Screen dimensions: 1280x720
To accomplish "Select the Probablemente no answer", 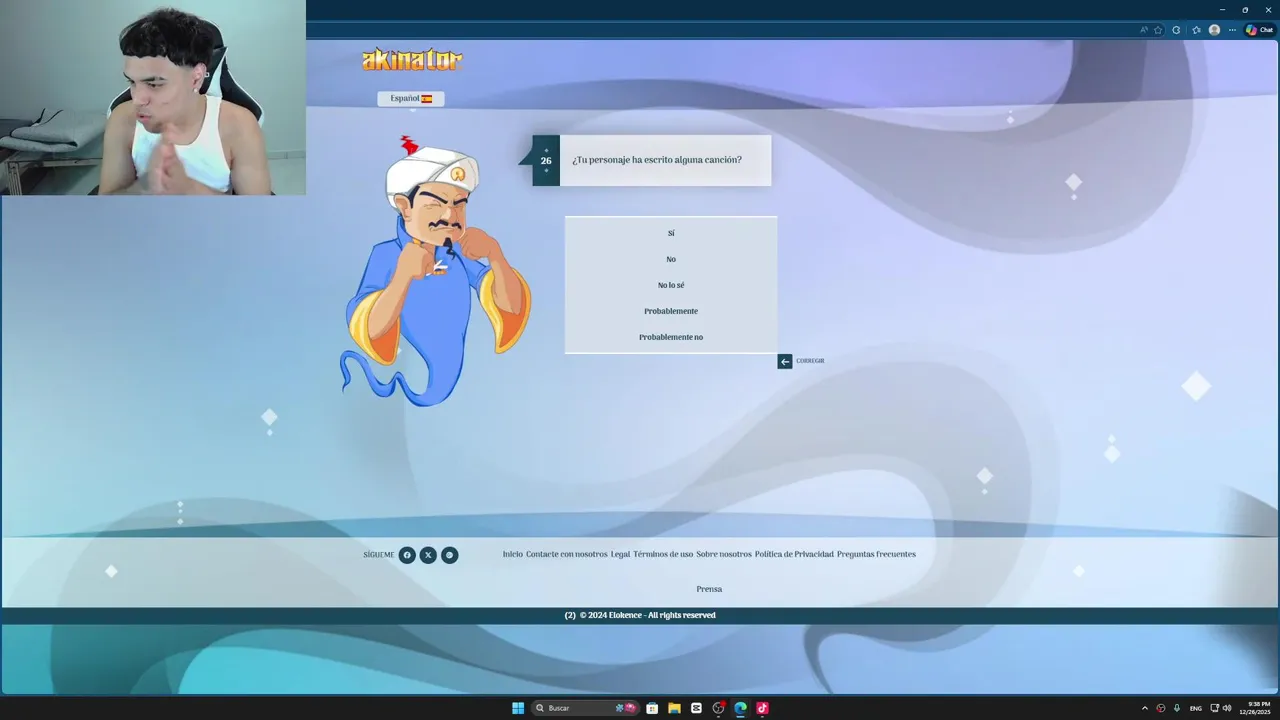I will [x=671, y=337].
